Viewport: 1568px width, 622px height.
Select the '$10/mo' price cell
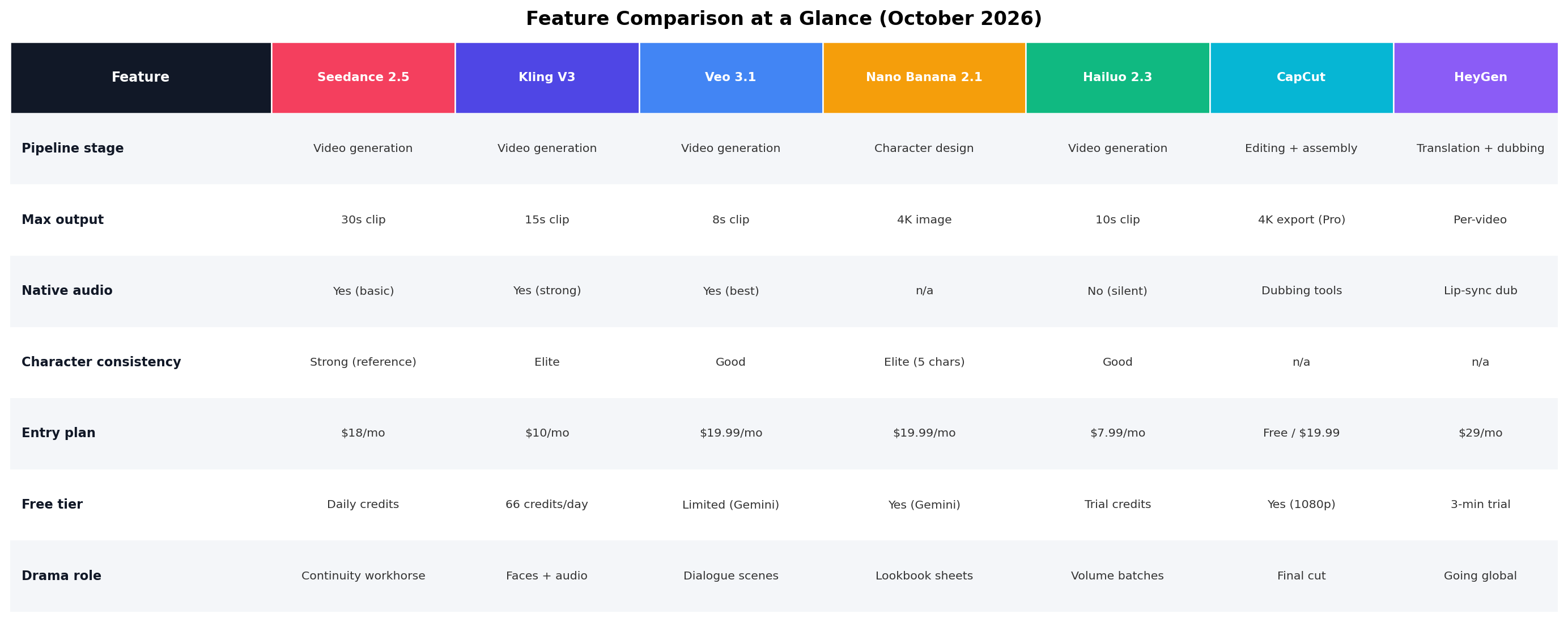click(x=547, y=433)
